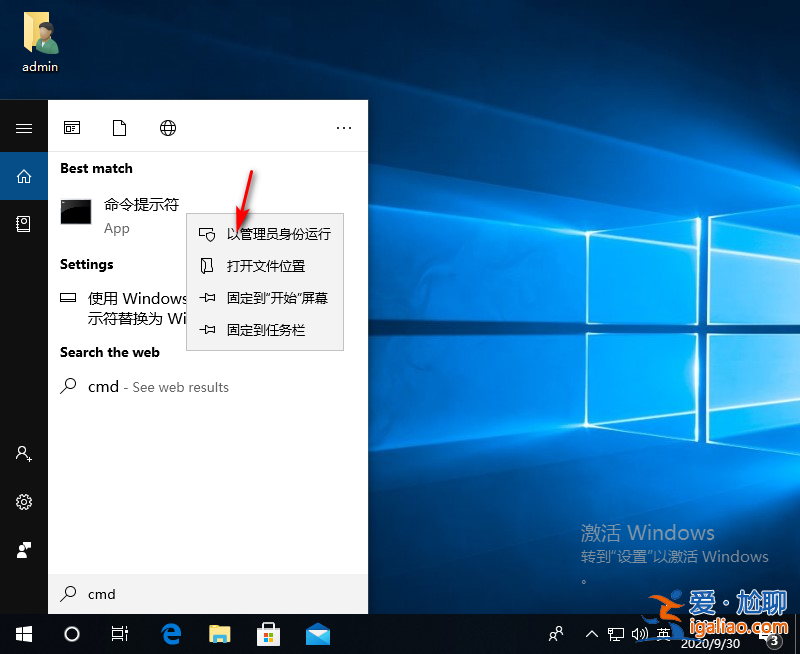The width and height of the screenshot is (800, 654).
Task: Select the Documents search filter icon
Action: (119, 128)
